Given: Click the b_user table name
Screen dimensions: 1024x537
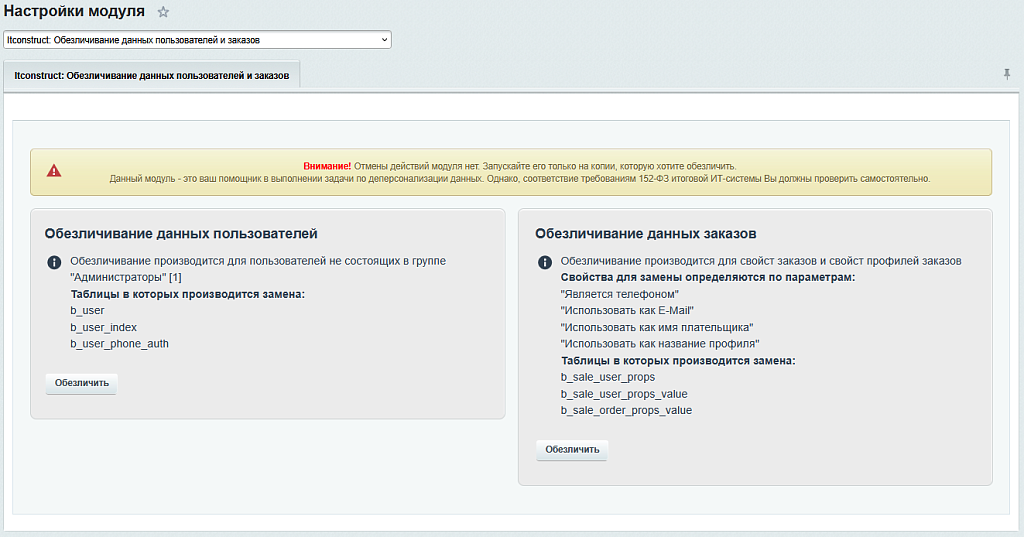Looking at the screenshot, I should click(87, 311).
